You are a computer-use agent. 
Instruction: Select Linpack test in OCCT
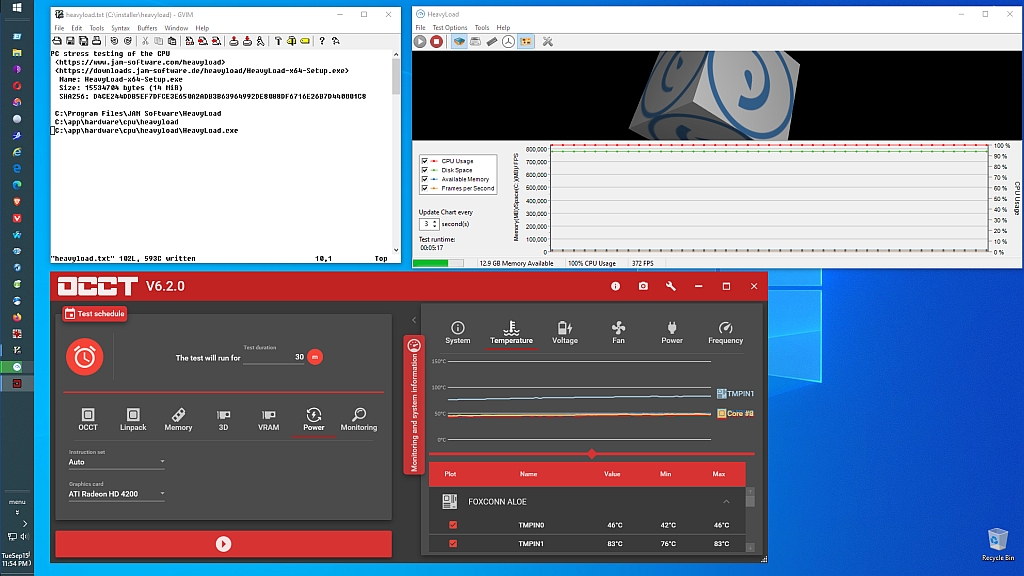(x=133, y=419)
